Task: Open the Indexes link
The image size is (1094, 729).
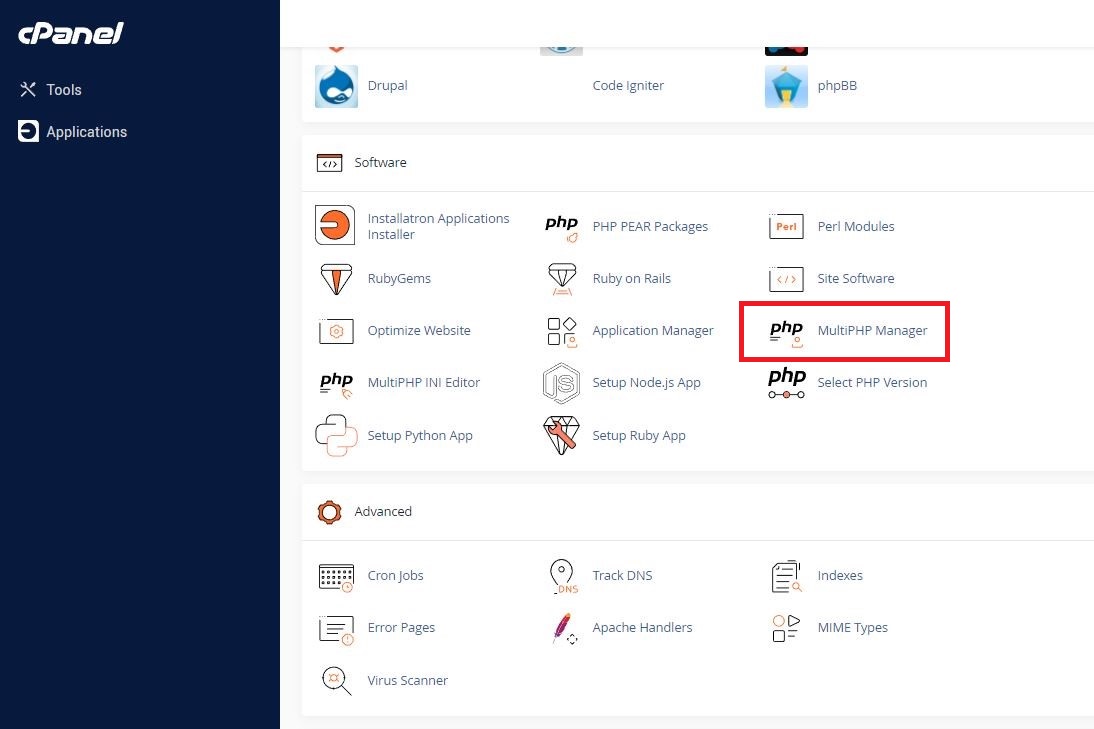Action: (x=840, y=576)
